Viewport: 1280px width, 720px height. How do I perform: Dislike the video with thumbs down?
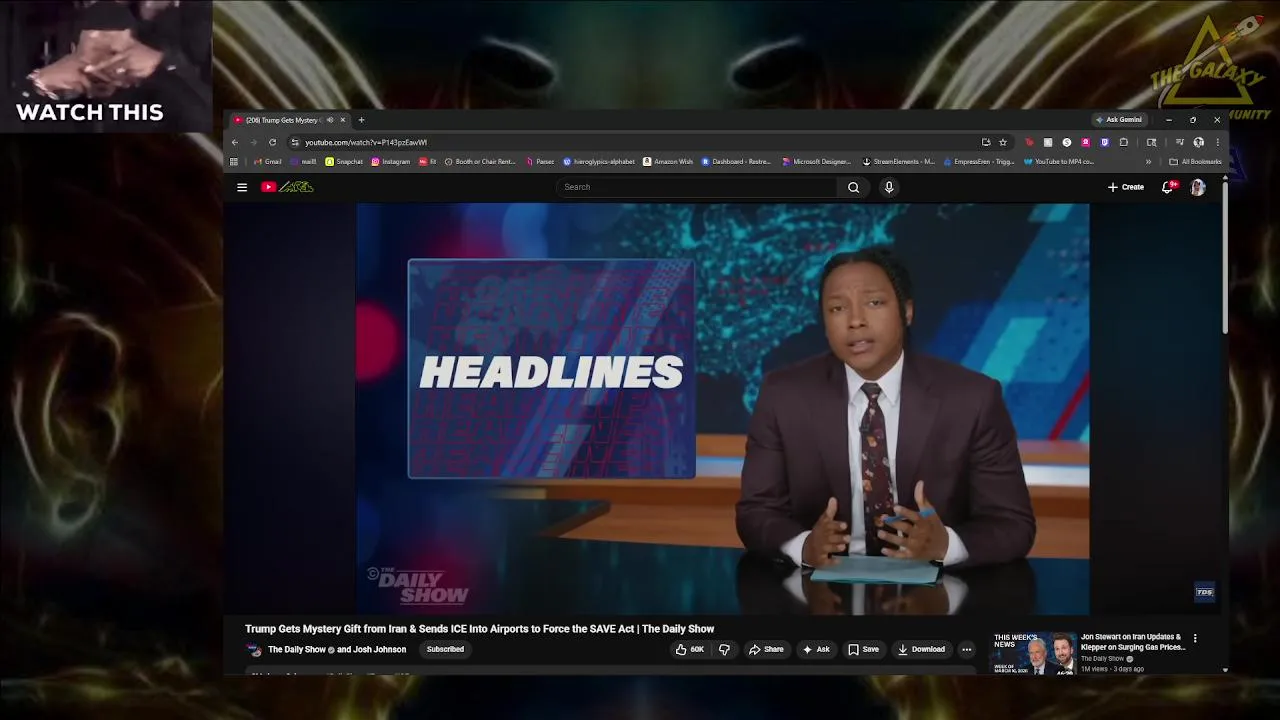pos(724,649)
